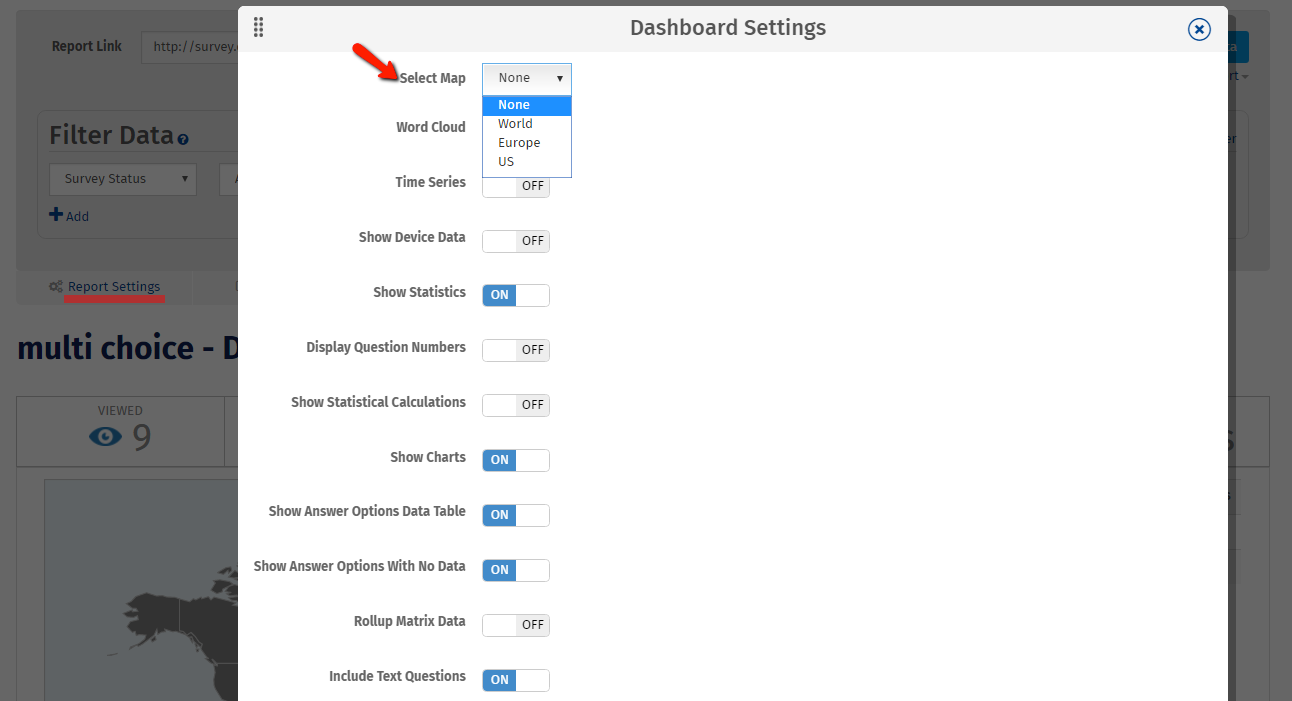Click the Viewed eye icon
Viewport: 1292px width, 701px height.
tap(106, 437)
